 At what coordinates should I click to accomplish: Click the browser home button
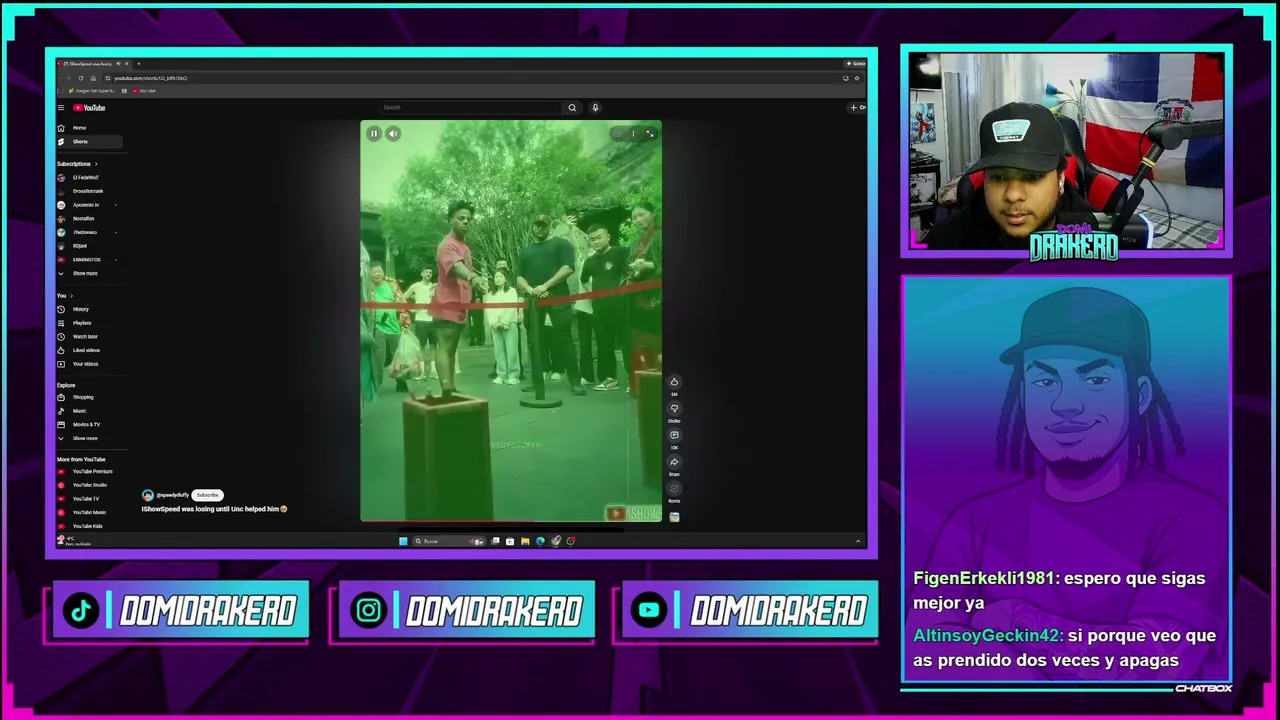93,78
